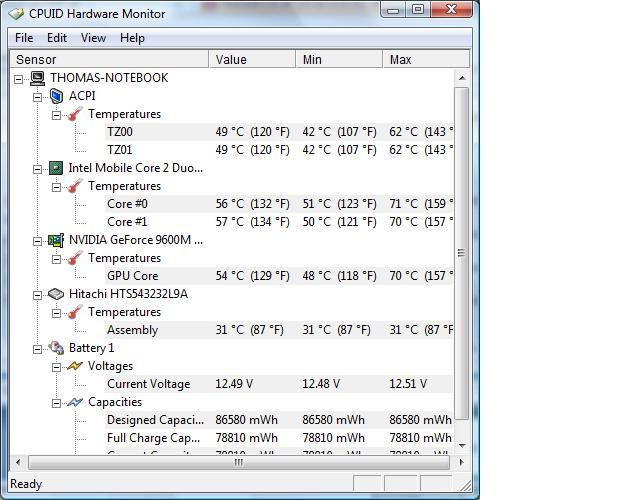Viewport: 640px width, 500px height.
Task: Select the Full Charge Cap... row
Action: (278, 438)
